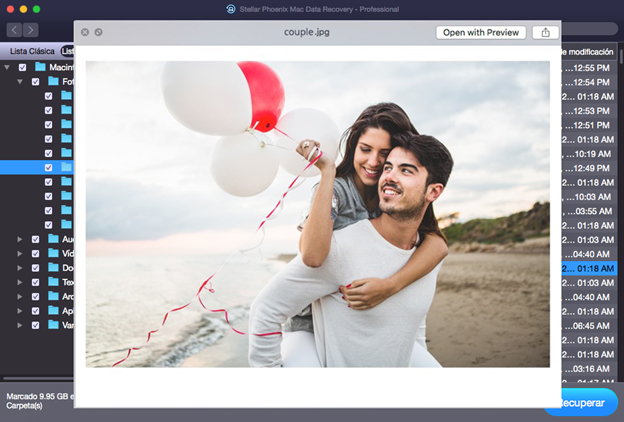Image resolution: width=624 pixels, height=422 pixels.
Task: Click the '...12:49 PM' modification time
Action: [x=587, y=168]
